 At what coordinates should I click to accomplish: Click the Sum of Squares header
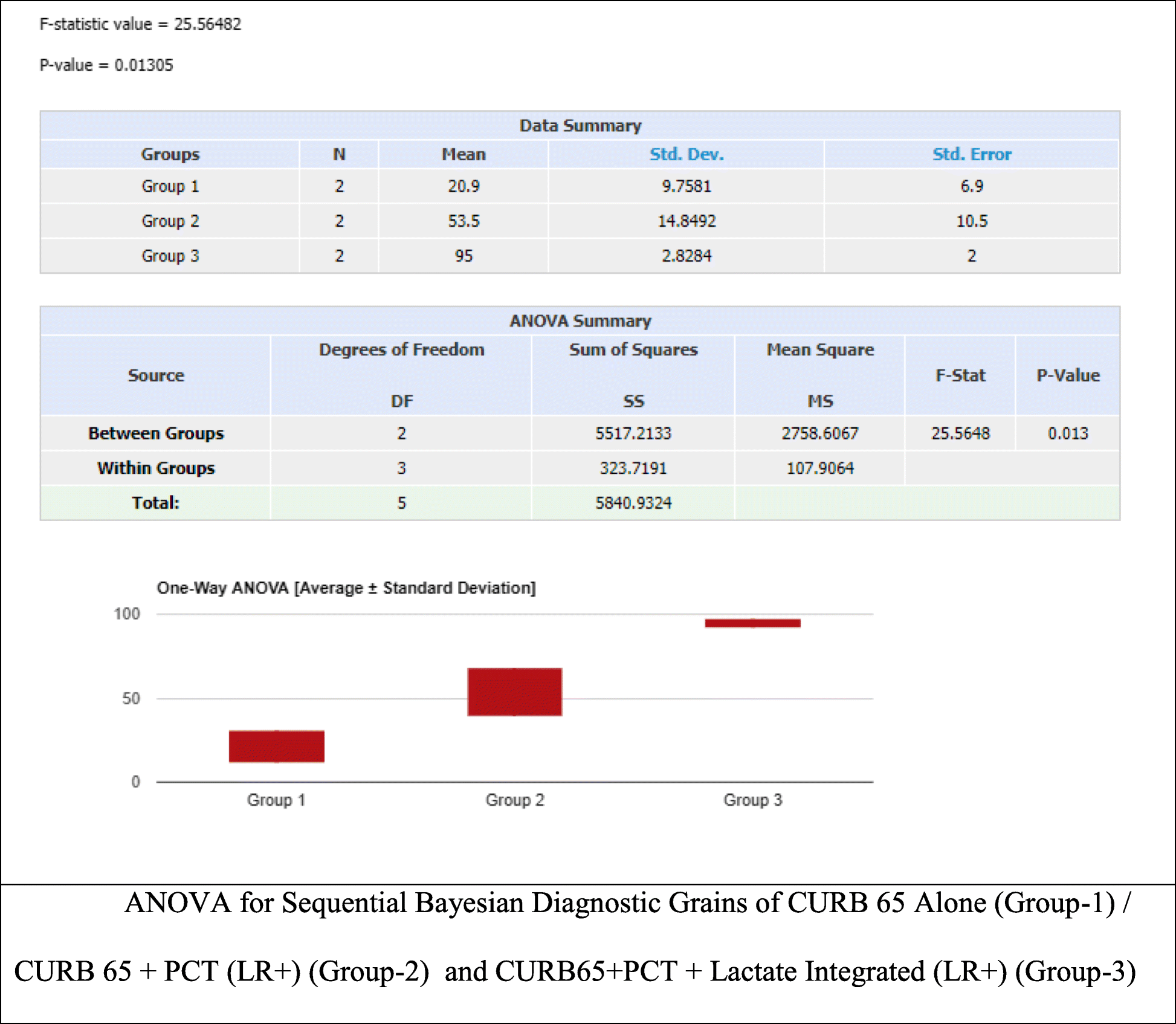633,350
